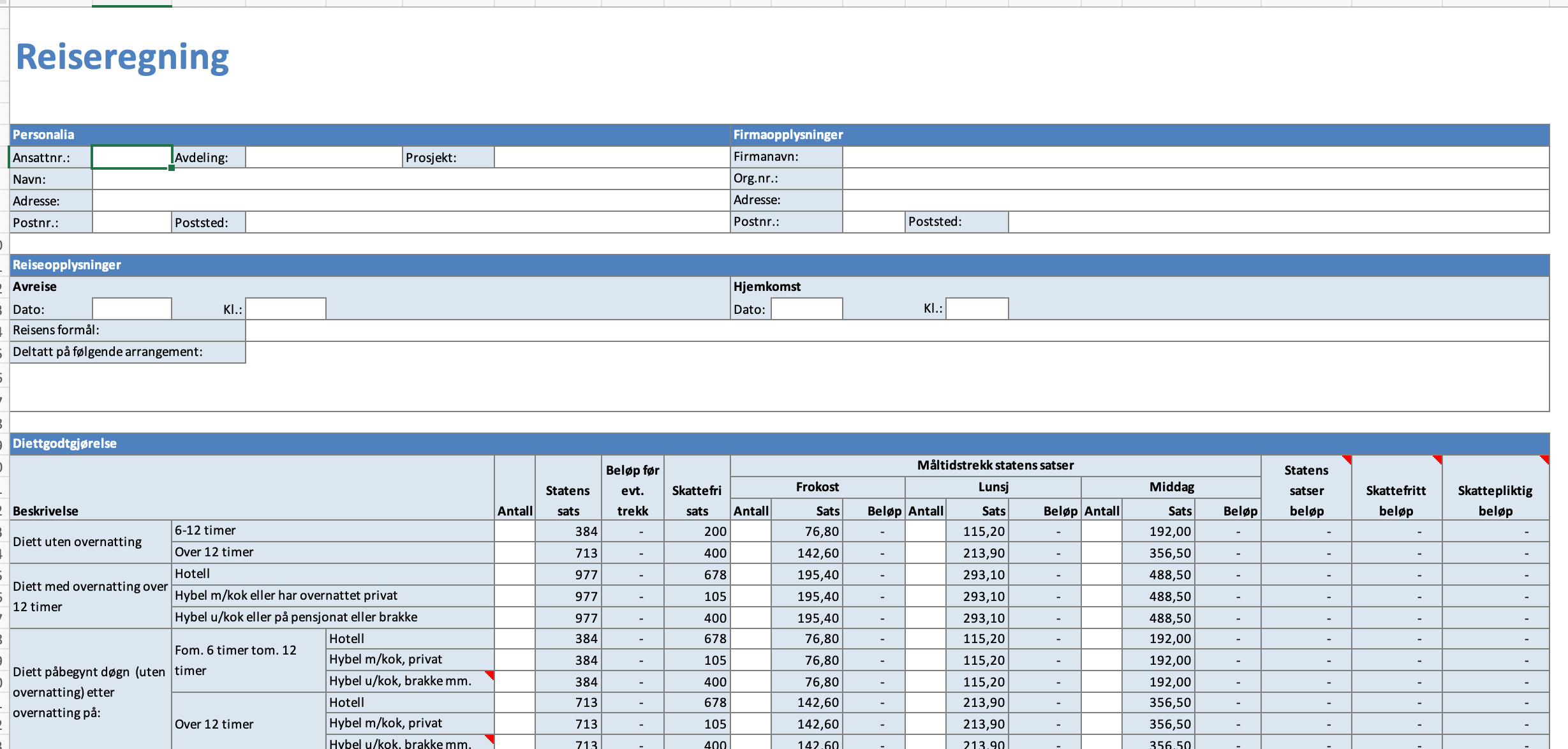This screenshot has height=749, width=1568.
Task: Select the Hjemkomst Kl. time box
Action: pyautogui.click(x=977, y=309)
